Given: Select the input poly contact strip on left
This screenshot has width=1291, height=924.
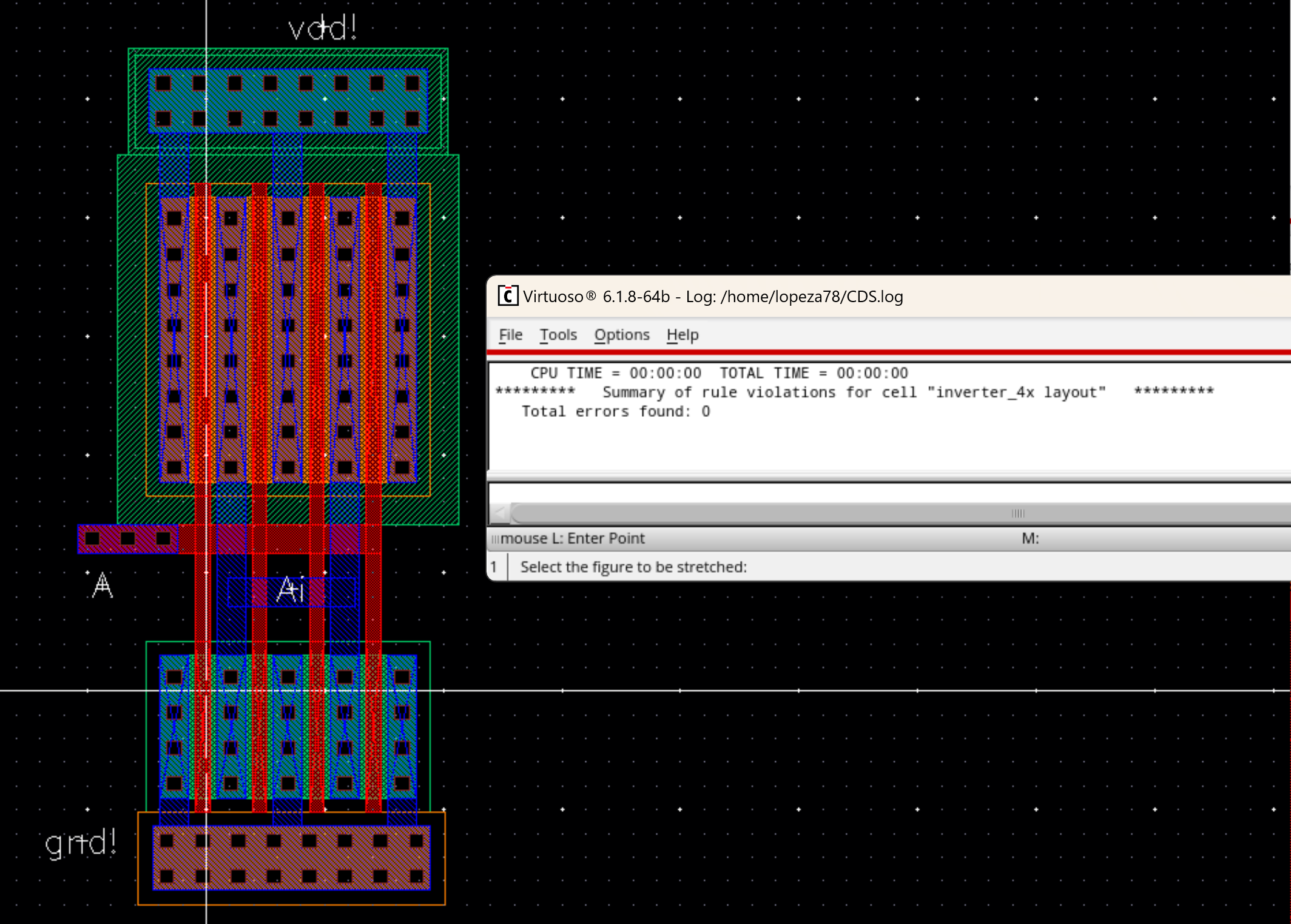Looking at the screenshot, I should pyautogui.click(x=127, y=539).
